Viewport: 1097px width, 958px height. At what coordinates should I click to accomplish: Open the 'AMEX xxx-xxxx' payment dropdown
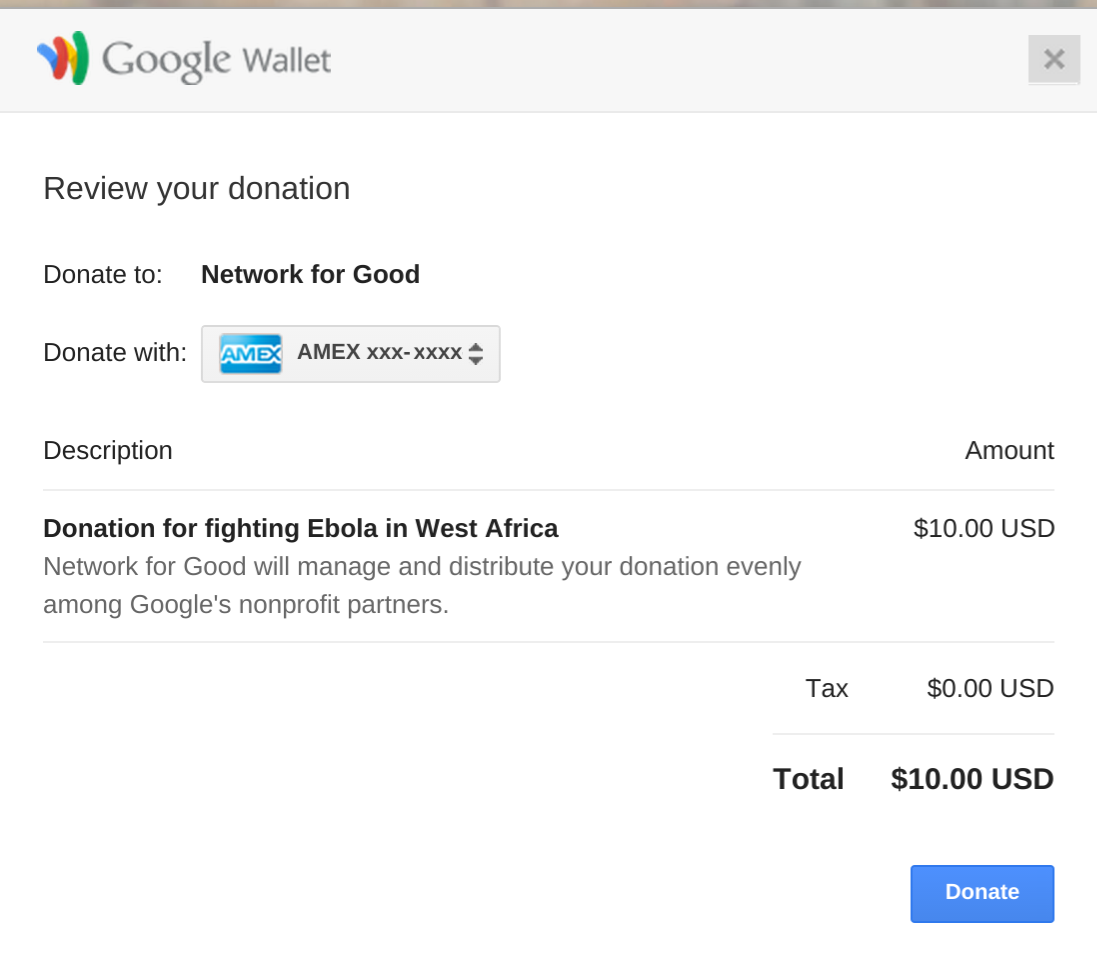[x=350, y=353]
